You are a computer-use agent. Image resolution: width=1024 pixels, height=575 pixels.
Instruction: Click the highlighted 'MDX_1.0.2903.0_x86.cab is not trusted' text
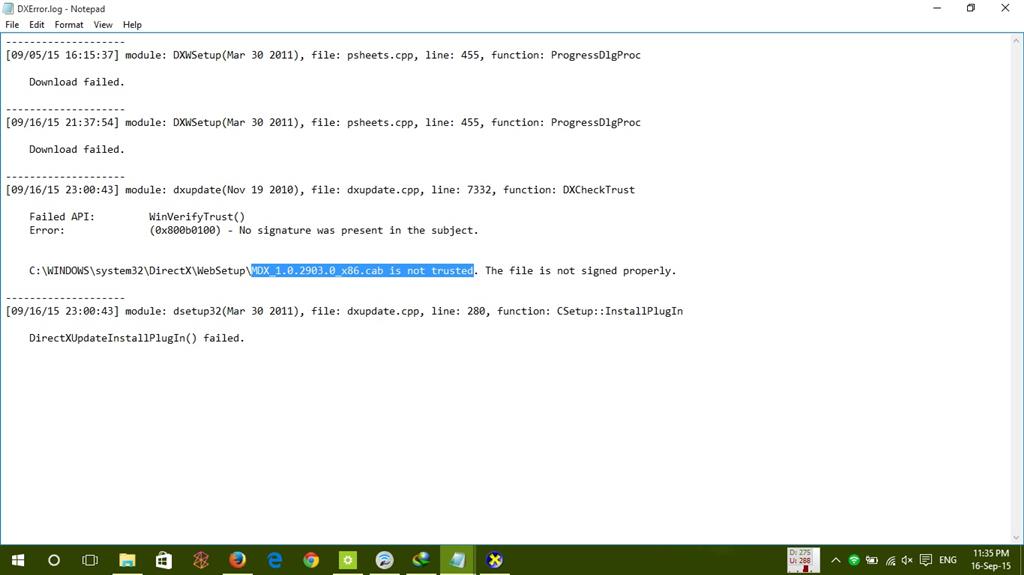362,271
